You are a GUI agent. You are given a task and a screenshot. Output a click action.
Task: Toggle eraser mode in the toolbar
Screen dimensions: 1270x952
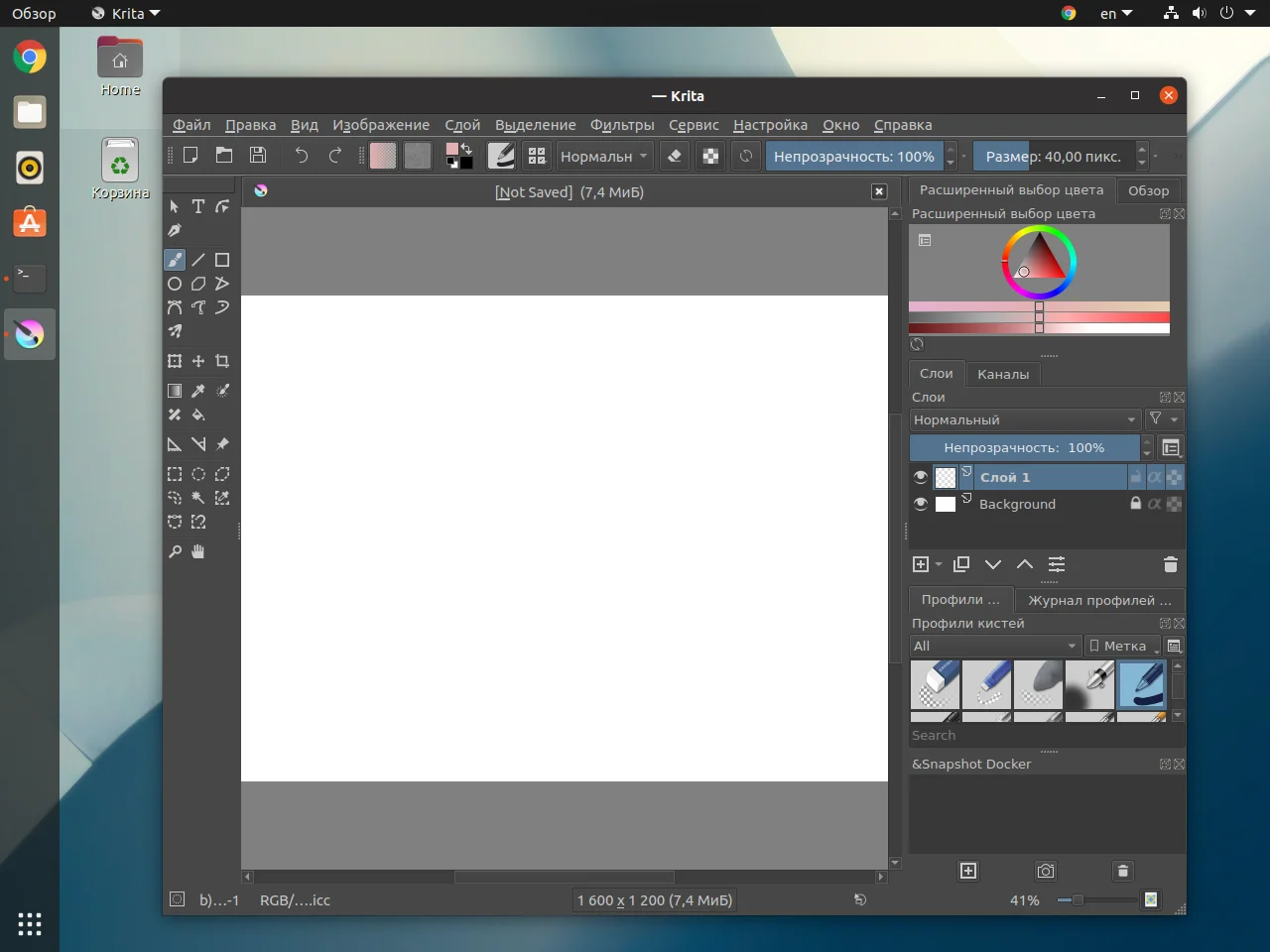coord(675,156)
